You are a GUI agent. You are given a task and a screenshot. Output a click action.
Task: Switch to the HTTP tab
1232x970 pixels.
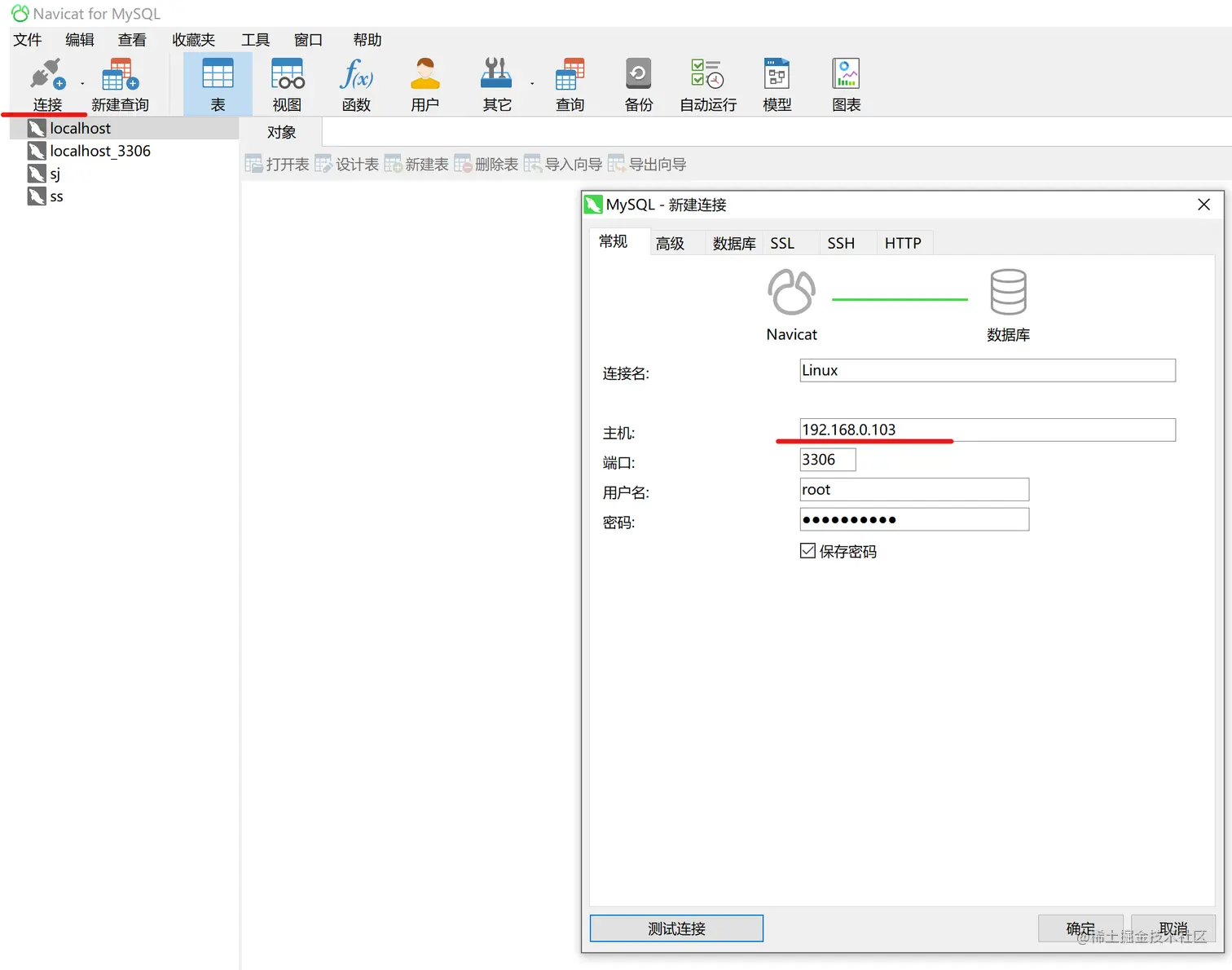[903, 243]
